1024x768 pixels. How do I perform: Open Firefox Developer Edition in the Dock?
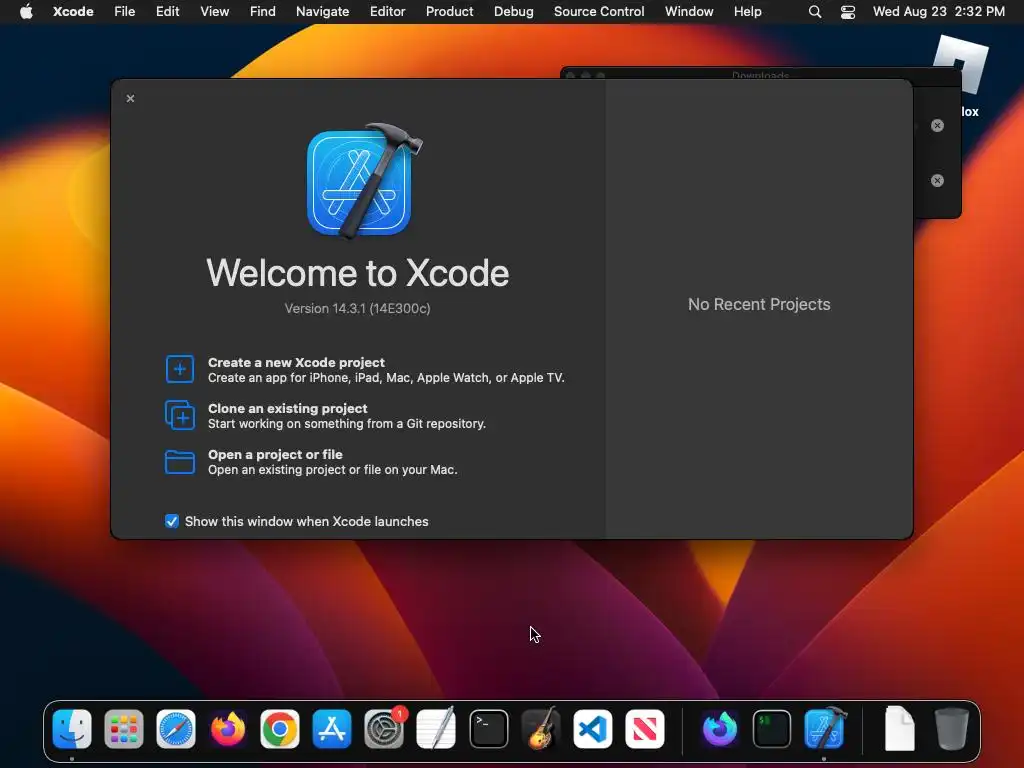pos(720,728)
